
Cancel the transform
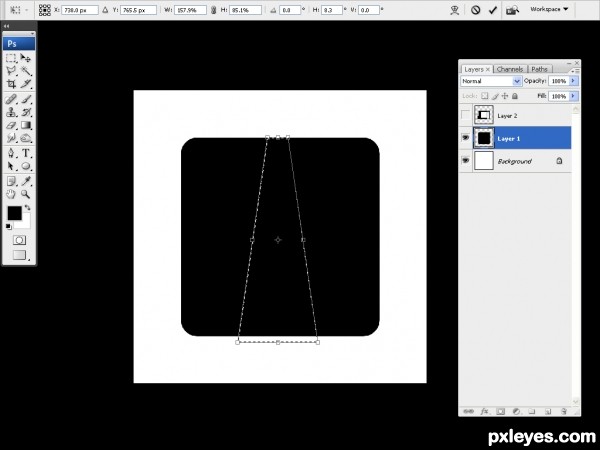[475, 10]
